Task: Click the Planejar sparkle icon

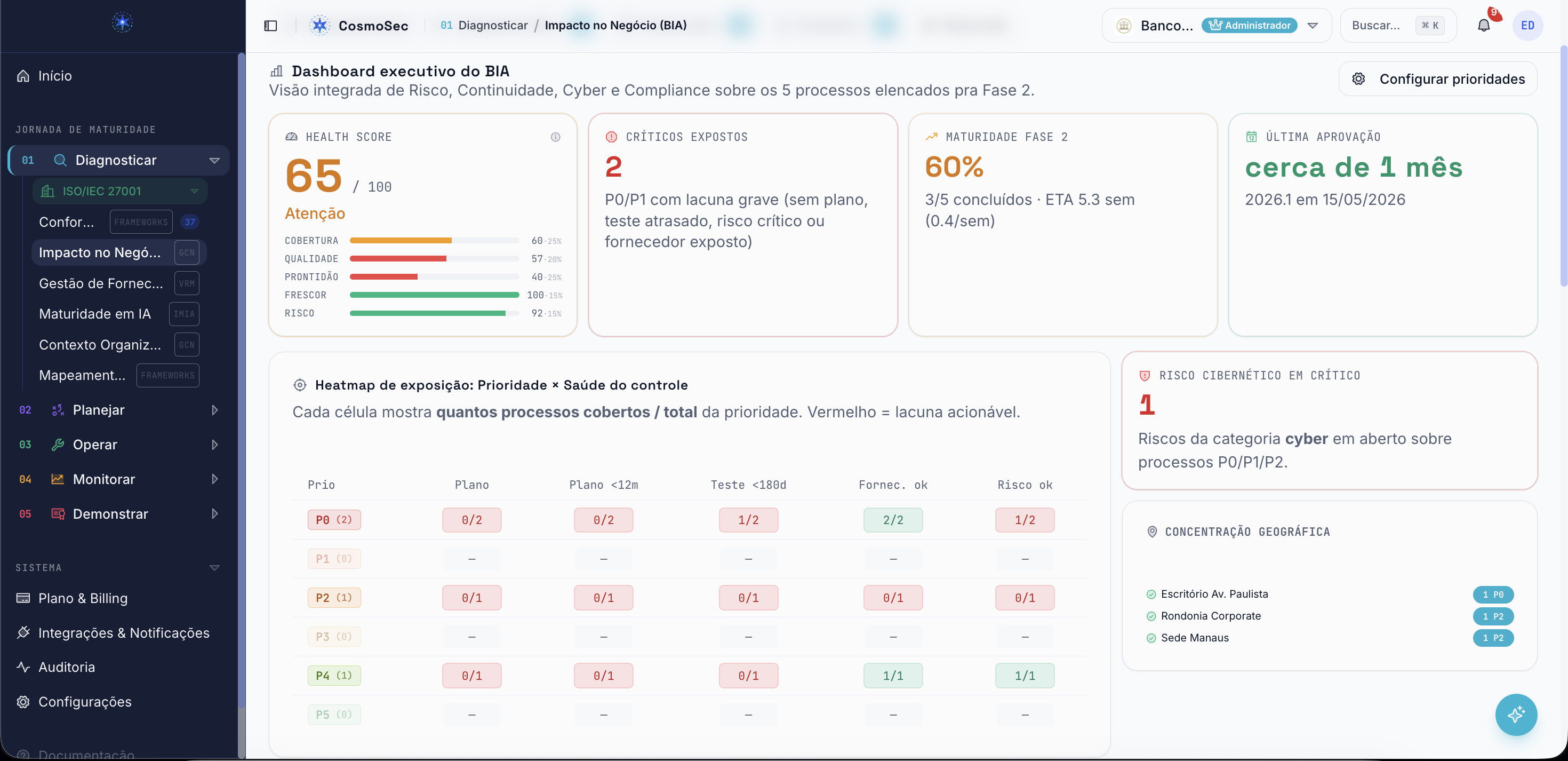Action: pos(58,410)
